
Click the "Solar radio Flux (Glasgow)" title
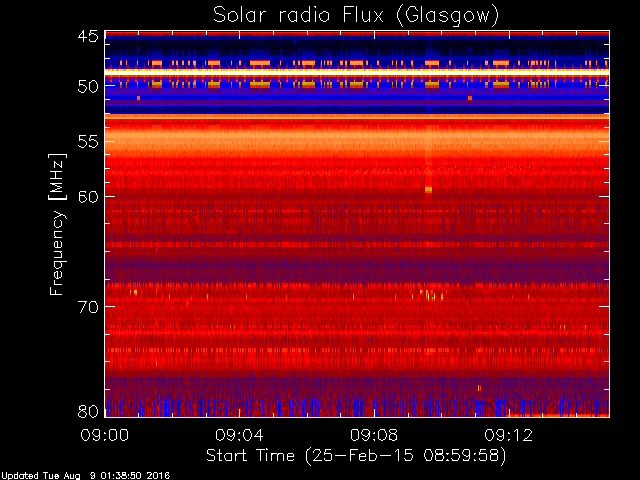coord(356,16)
